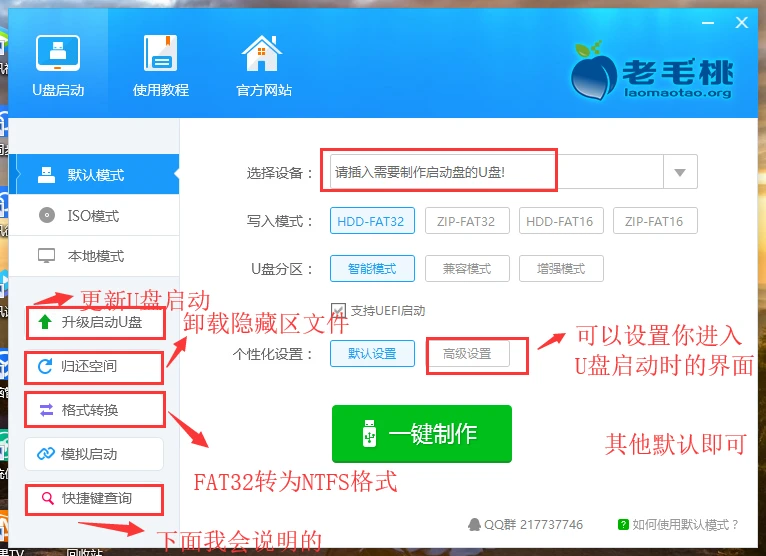766x556 pixels.
Task: Open the 官方网站 home icon
Action: [263, 62]
